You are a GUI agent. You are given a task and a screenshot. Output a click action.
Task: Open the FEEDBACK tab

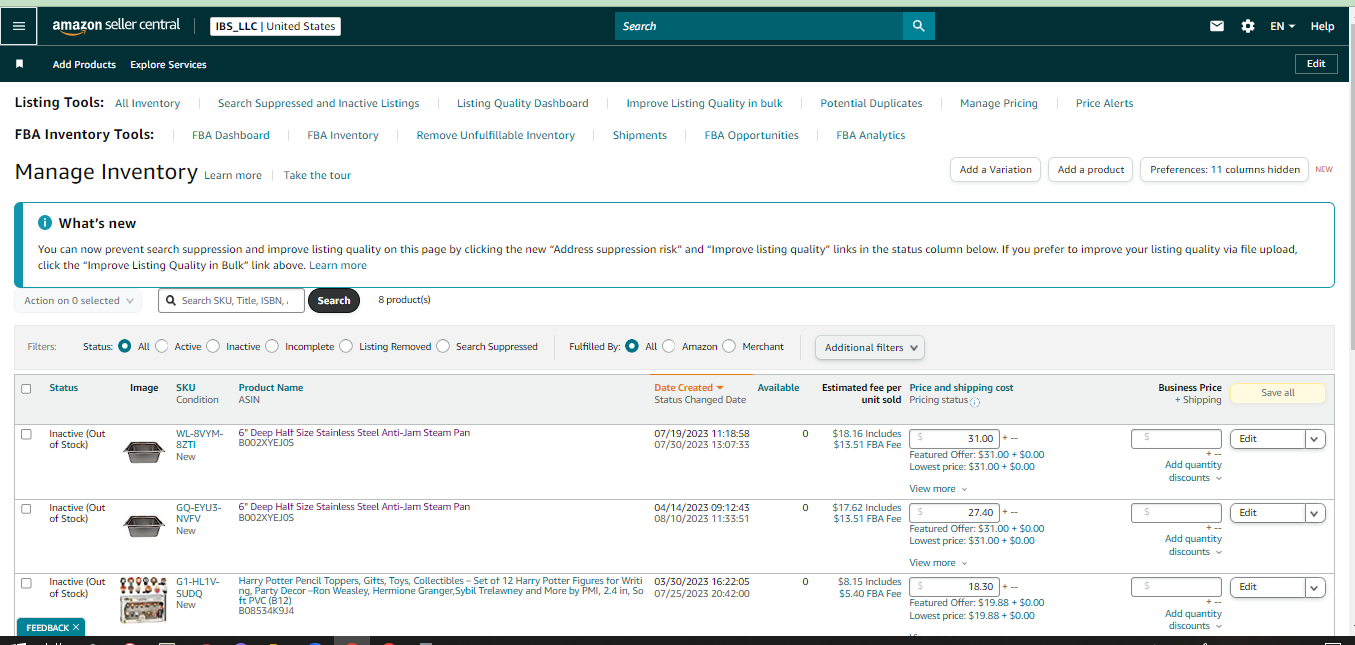point(51,628)
